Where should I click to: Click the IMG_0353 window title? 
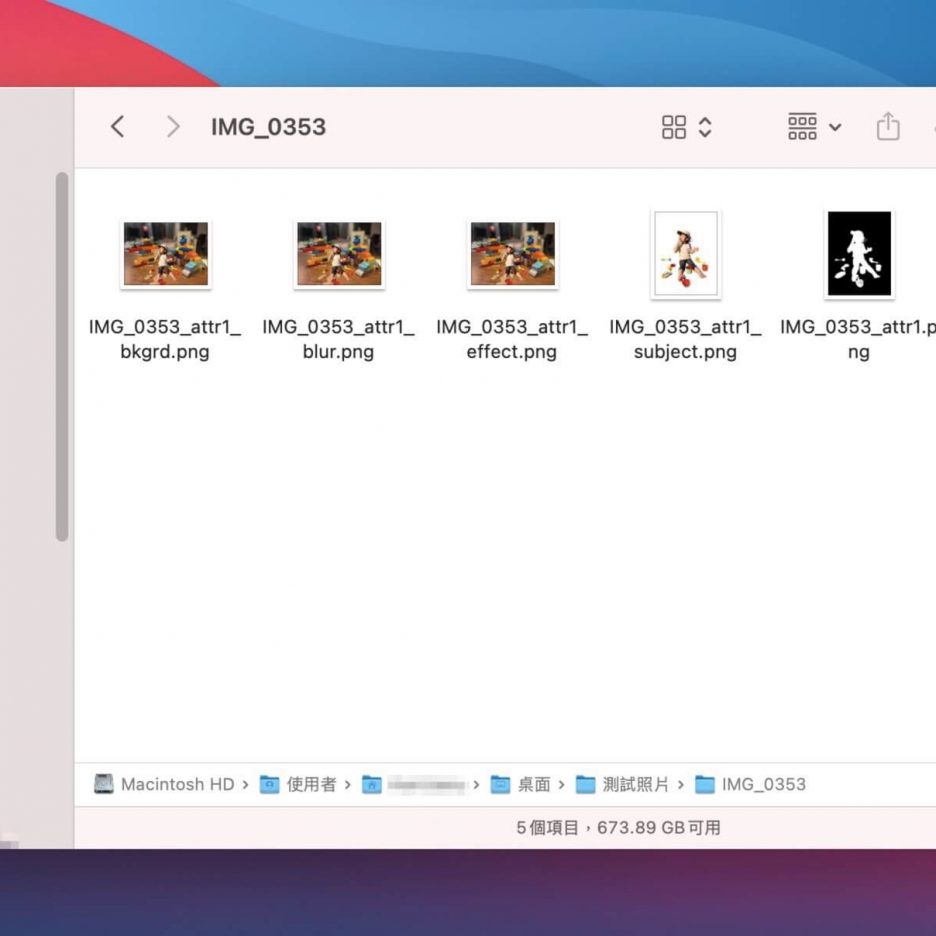(268, 127)
